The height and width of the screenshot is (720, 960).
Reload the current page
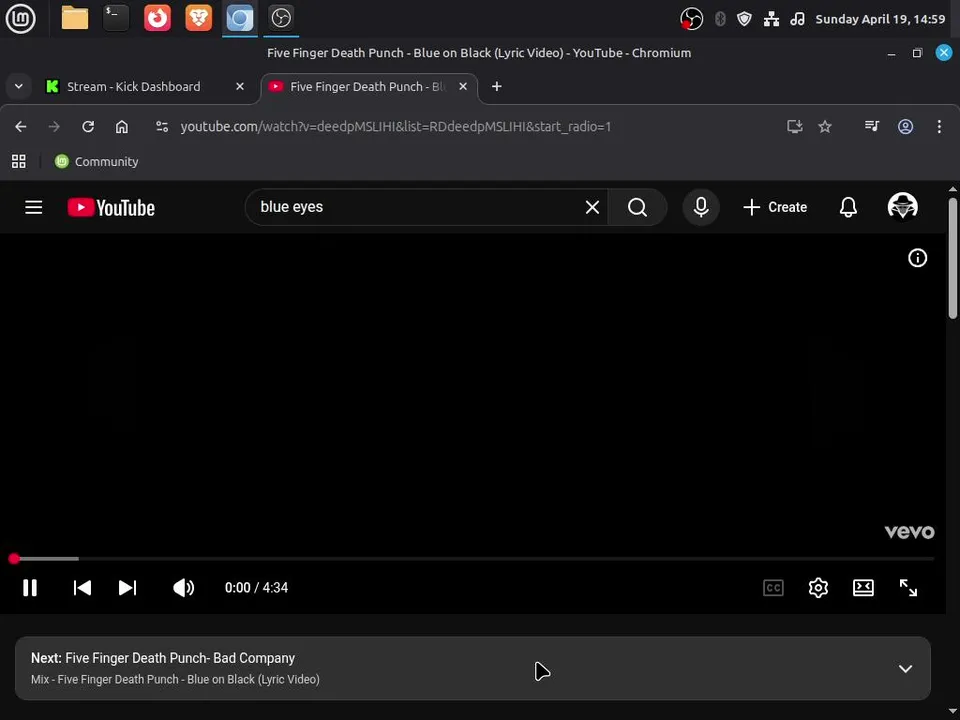coord(88,127)
